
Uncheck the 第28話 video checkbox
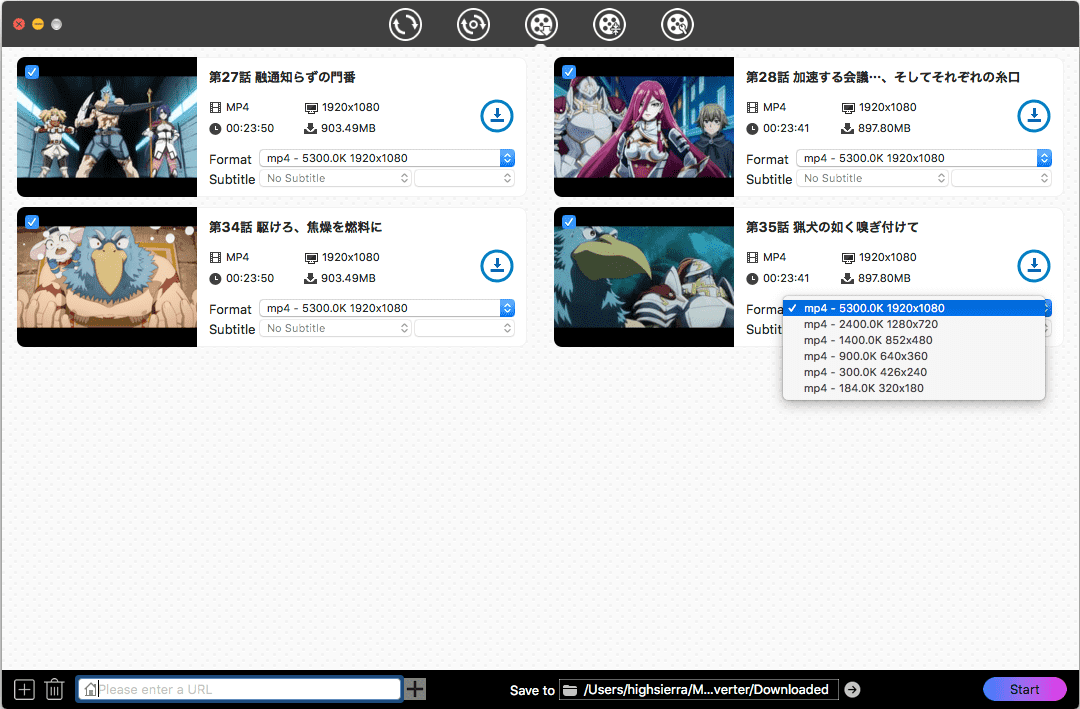pos(569,72)
